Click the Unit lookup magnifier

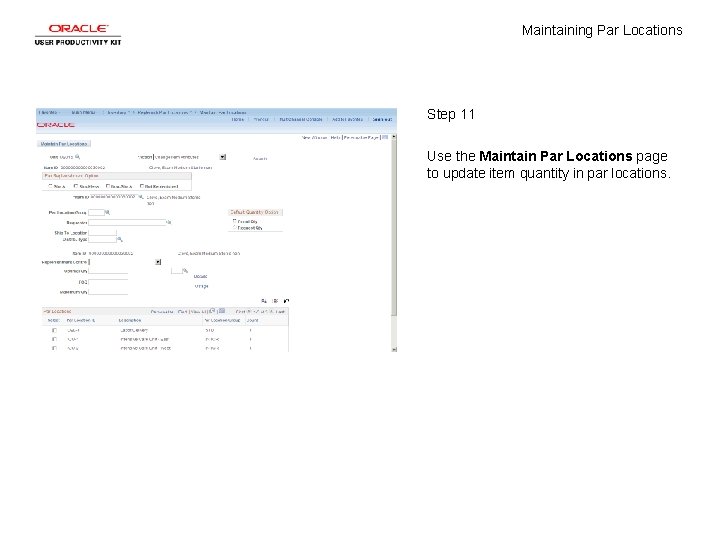click(78, 157)
